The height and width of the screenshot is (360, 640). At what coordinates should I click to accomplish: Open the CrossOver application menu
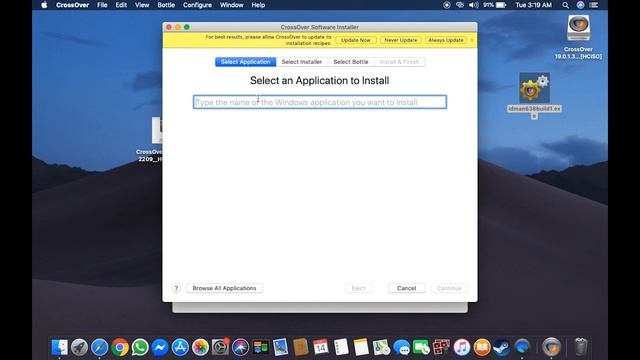[72, 5]
